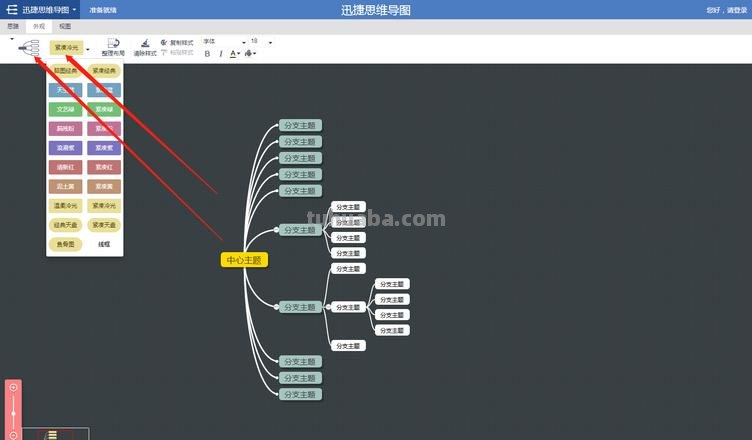
Task: Open the 字体 font family dropdown
Action: click(x=222, y=41)
